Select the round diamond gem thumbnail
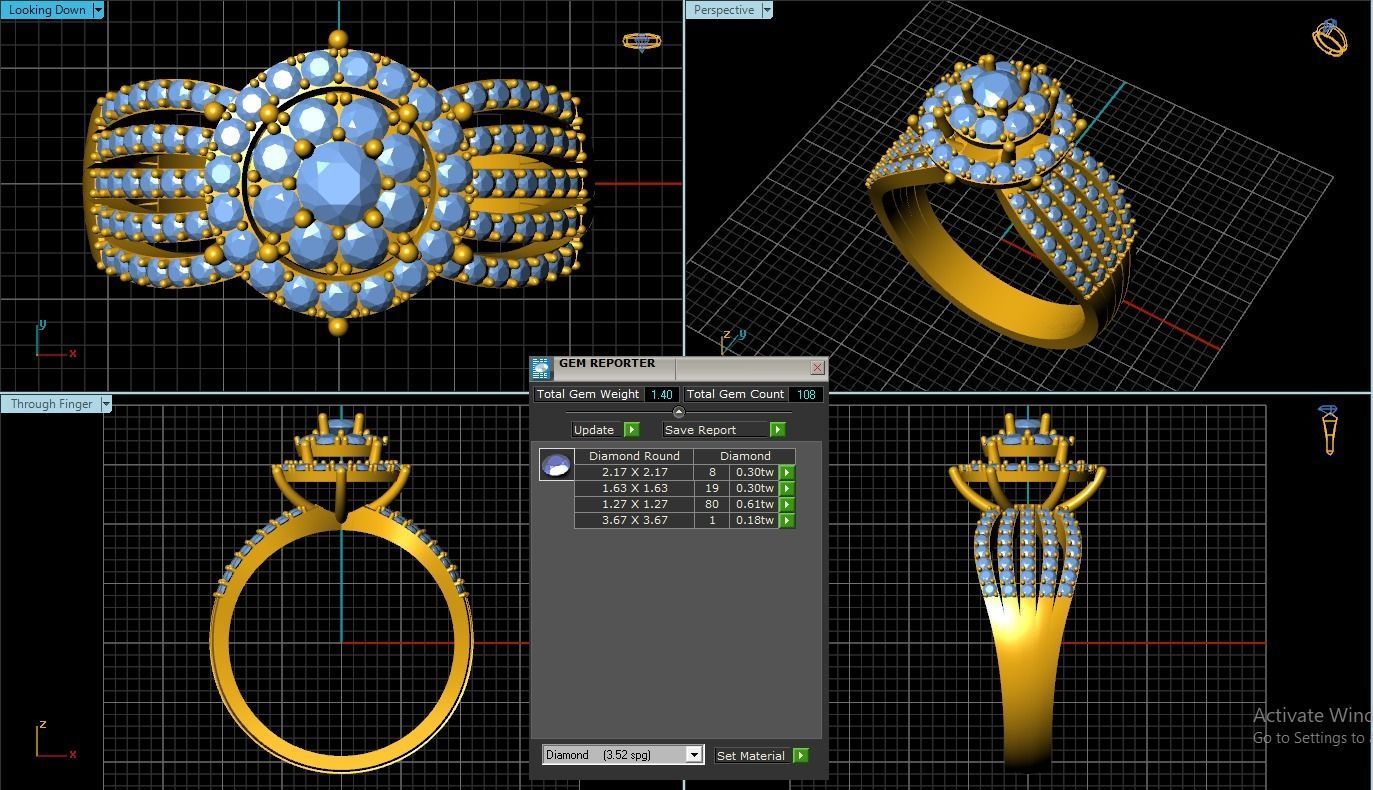This screenshot has height=790, width=1373. tap(556, 464)
